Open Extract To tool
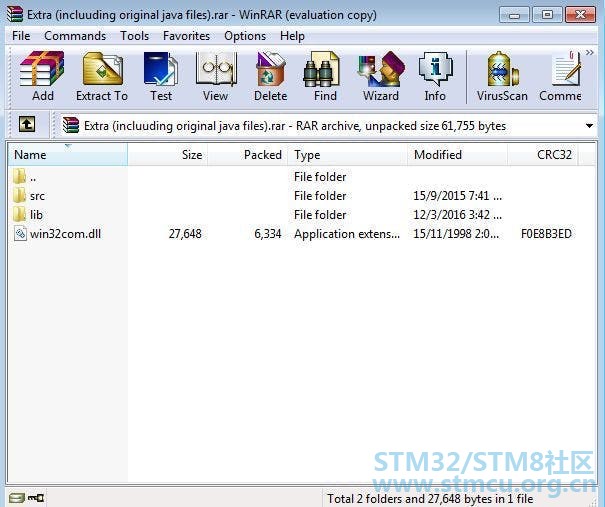This screenshot has height=507, width=605. point(102,69)
